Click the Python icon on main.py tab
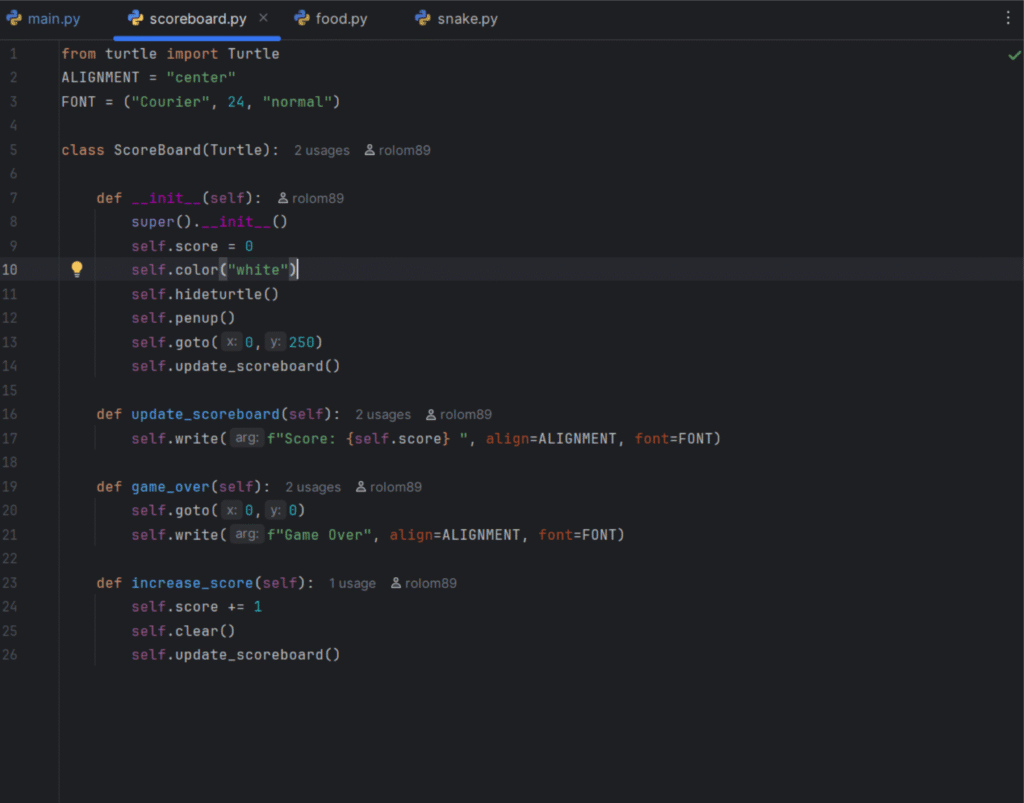Image resolution: width=1024 pixels, height=803 pixels. tap(14, 18)
